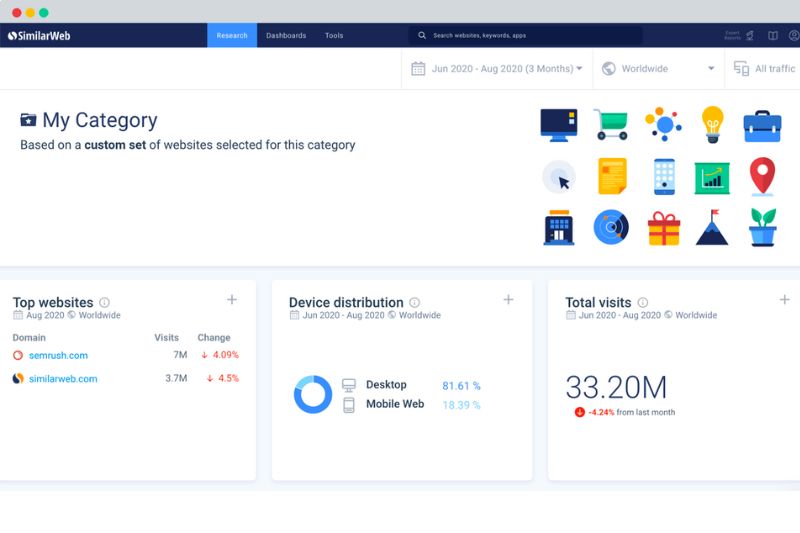Click the Change column header
The height and width of the screenshot is (533, 800).
[214, 338]
